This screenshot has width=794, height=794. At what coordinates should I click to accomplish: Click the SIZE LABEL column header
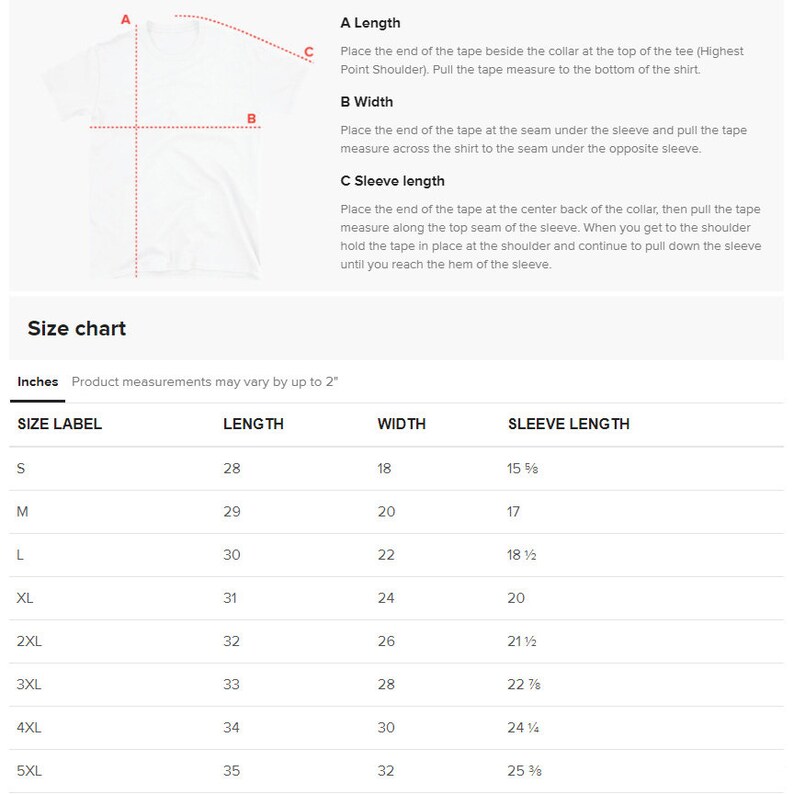point(60,424)
